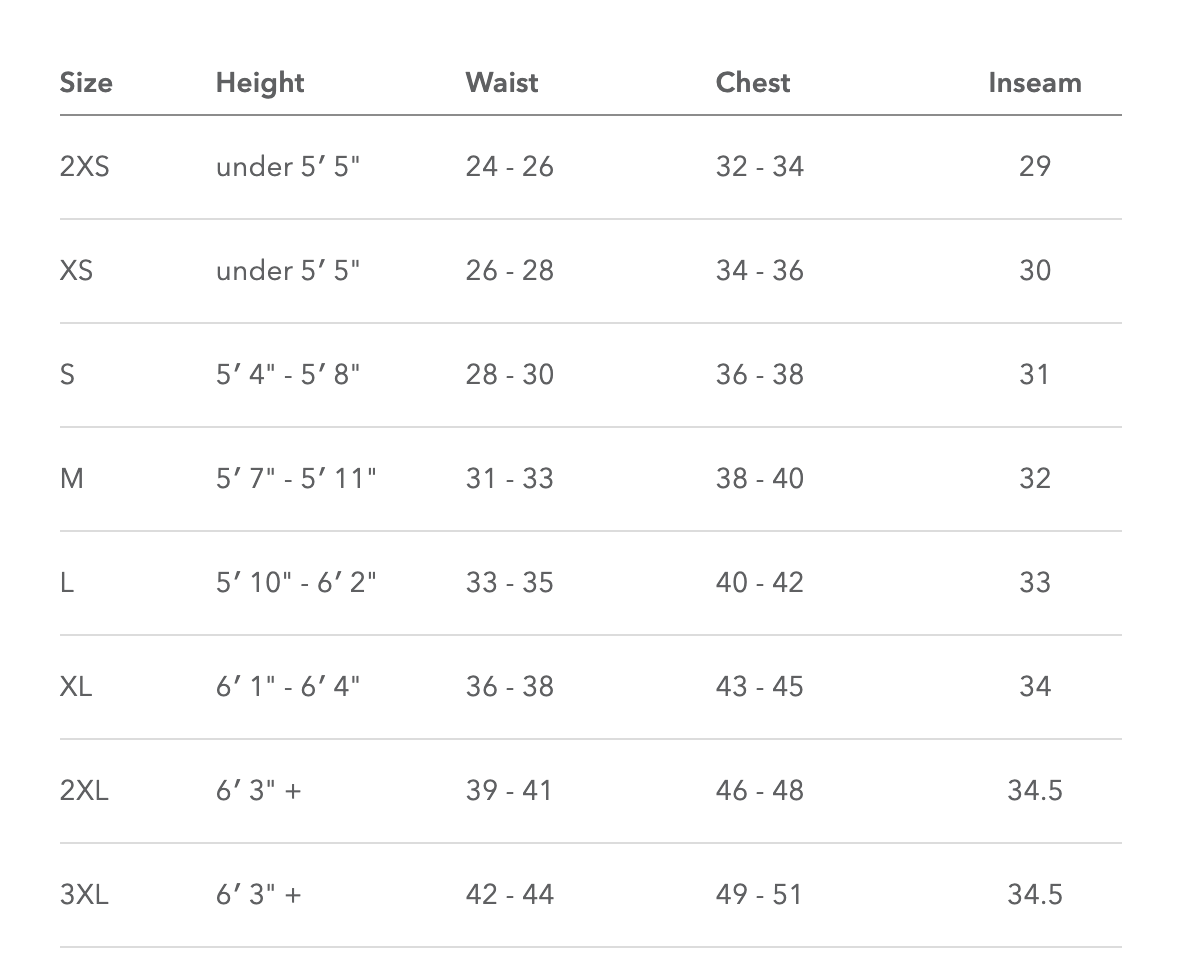Click the M size row label
This screenshot has height=968, width=1180.
(72, 478)
